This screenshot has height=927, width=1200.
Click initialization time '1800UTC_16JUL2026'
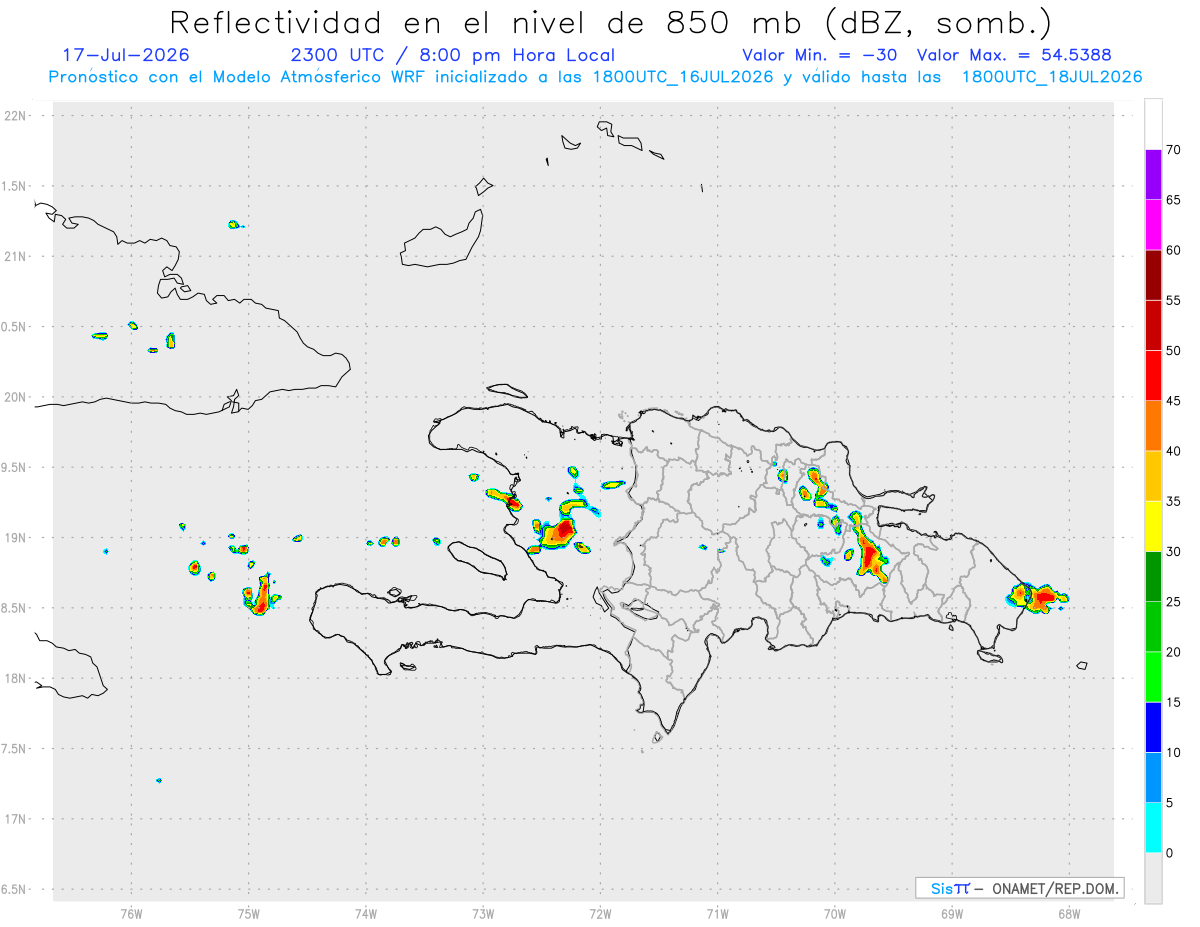tap(682, 77)
